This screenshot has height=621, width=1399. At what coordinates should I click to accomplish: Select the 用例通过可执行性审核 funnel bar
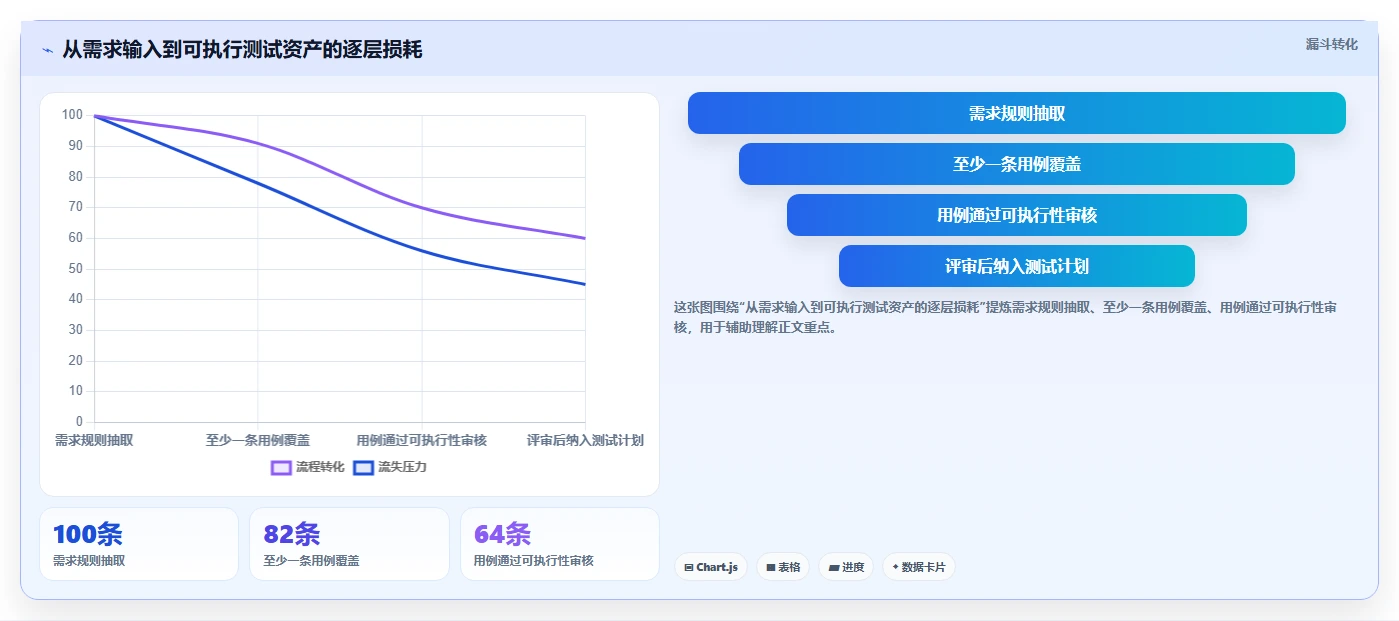[x=1016, y=215]
